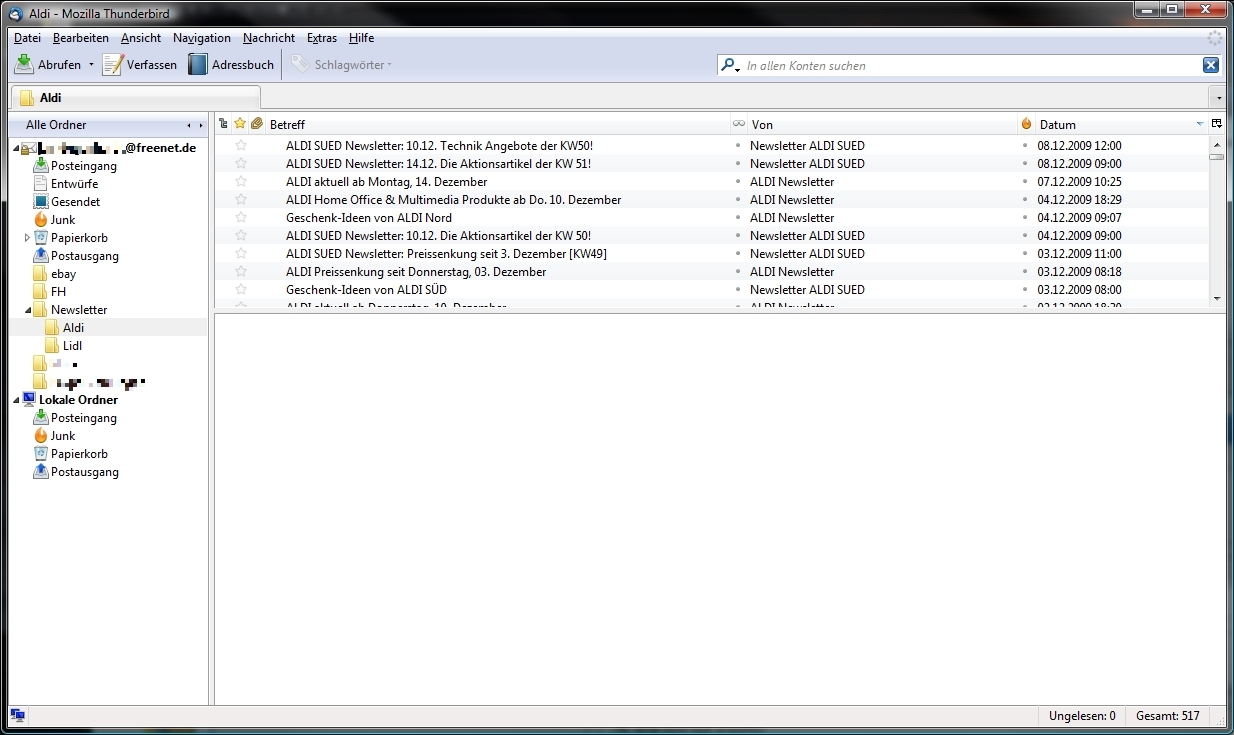The height and width of the screenshot is (735, 1234).
Task: Open the Bearbeiten menu
Action: click(x=81, y=38)
